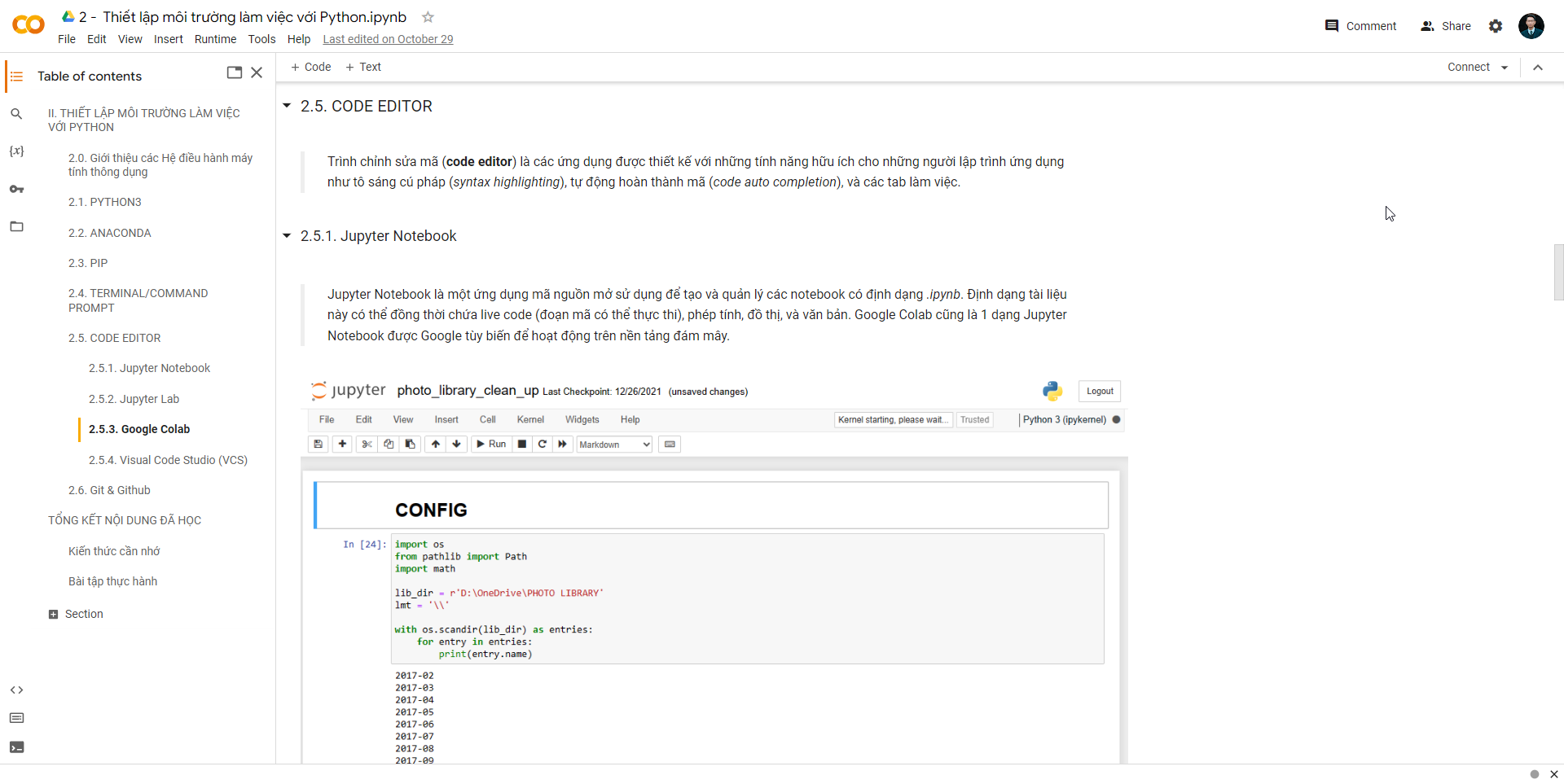Open the Secrets panel key icon
This screenshot has height=784, width=1564.
tap(17, 189)
